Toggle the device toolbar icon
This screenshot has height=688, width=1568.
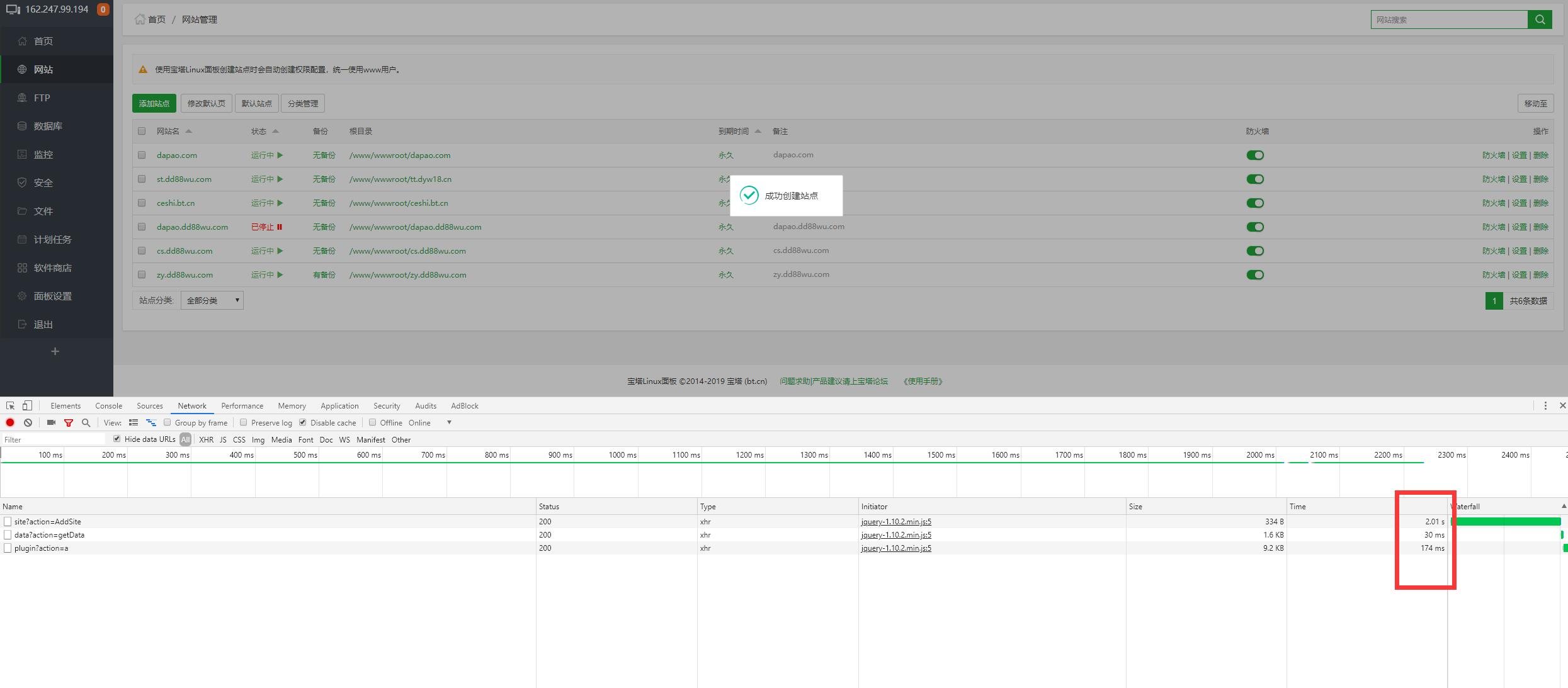(27, 405)
